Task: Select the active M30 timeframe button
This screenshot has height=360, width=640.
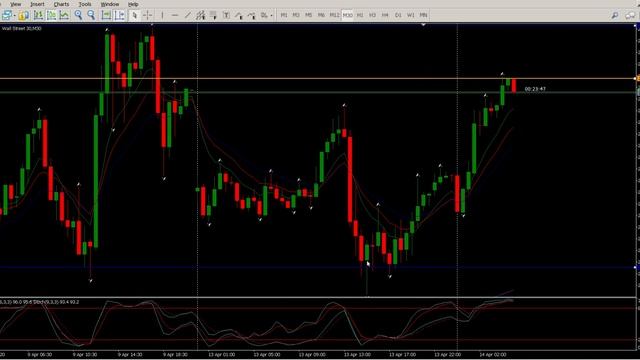Action: tap(347, 16)
